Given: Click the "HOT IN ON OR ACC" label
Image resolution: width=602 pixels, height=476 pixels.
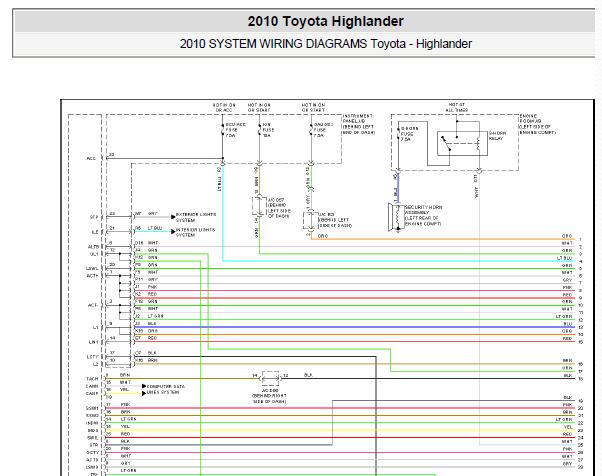Looking at the screenshot, I should pyautogui.click(x=224, y=107).
